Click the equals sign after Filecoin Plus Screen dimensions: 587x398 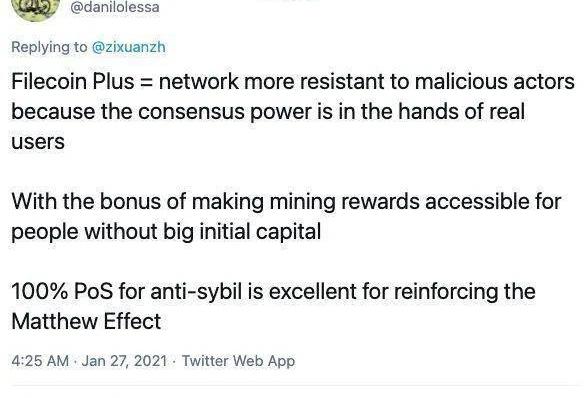coord(146,82)
